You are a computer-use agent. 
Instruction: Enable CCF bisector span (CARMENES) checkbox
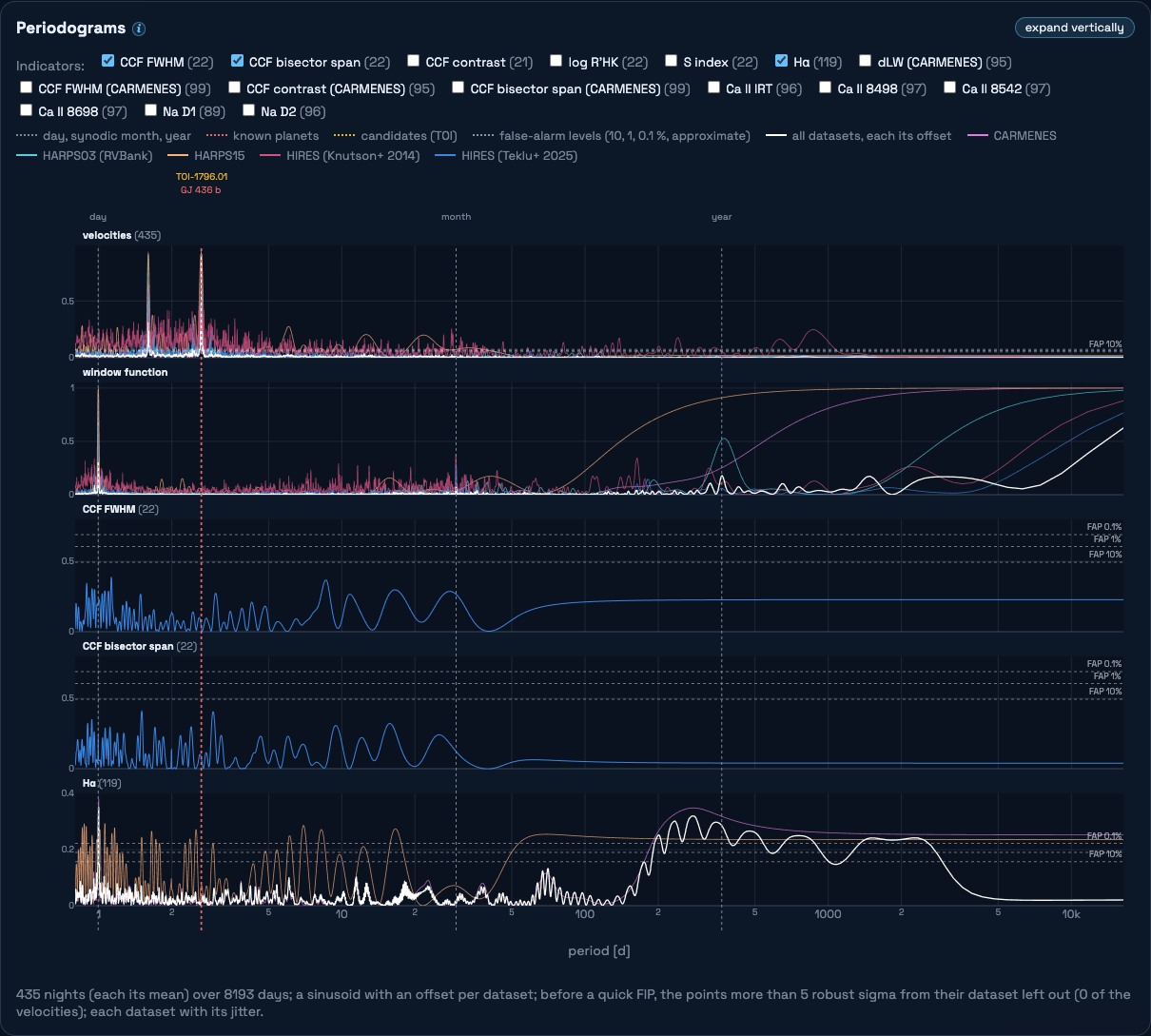[458, 88]
